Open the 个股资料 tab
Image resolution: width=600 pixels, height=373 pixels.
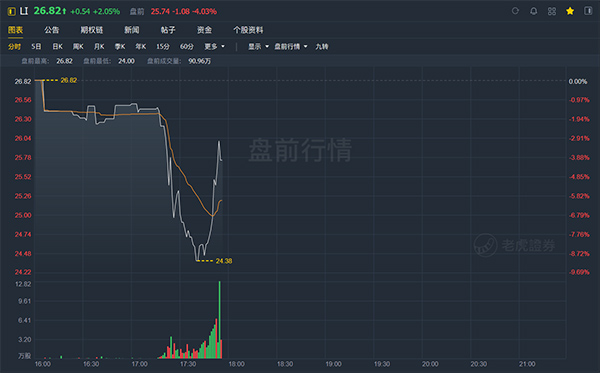point(248,30)
